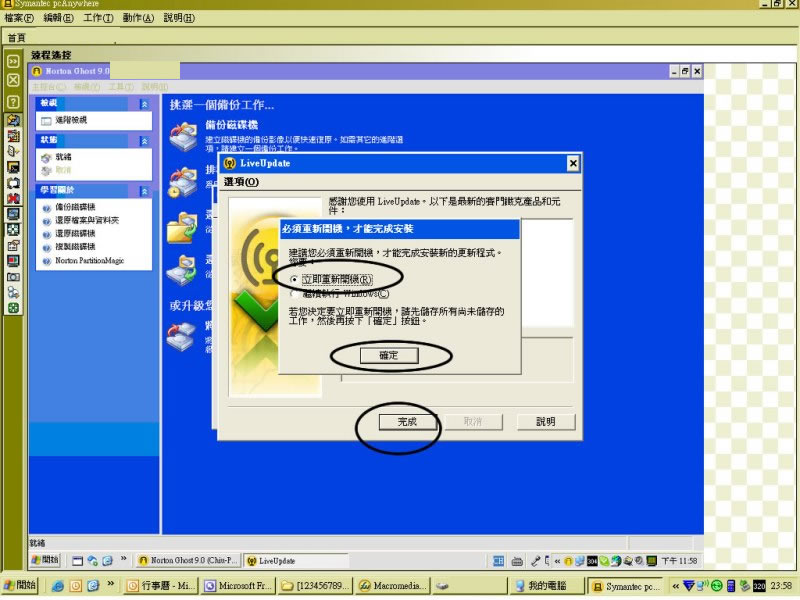
Task: Click the 確定 button in restart dialog
Action: point(389,355)
